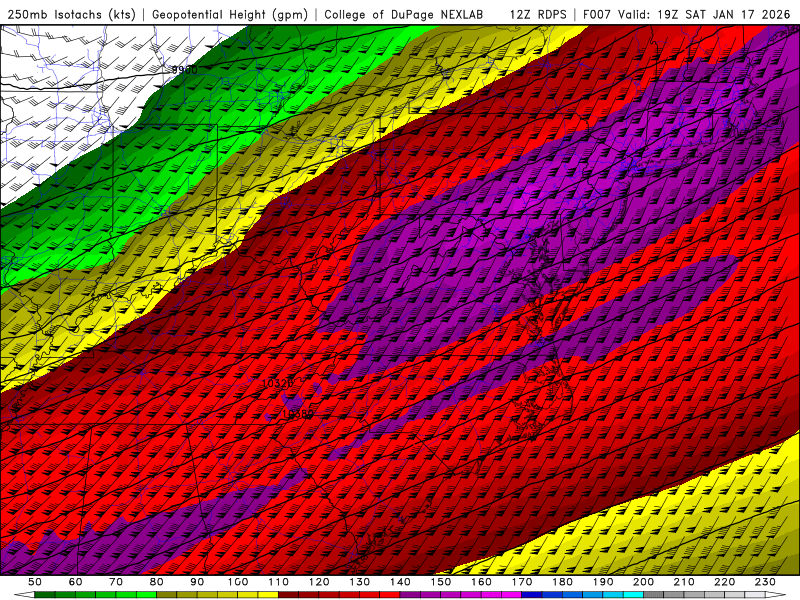Viewport: 800px width, 600px height.
Task: Click the 50 value on the color scale
Action: click(35, 582)
